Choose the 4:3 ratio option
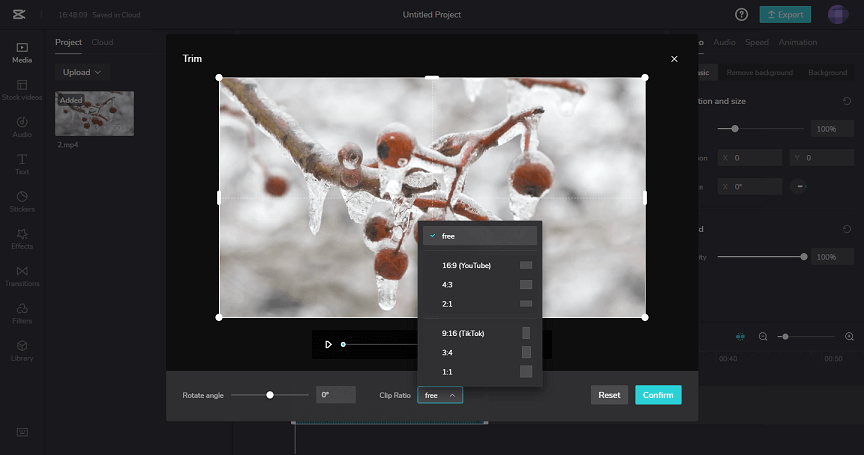 479,285
